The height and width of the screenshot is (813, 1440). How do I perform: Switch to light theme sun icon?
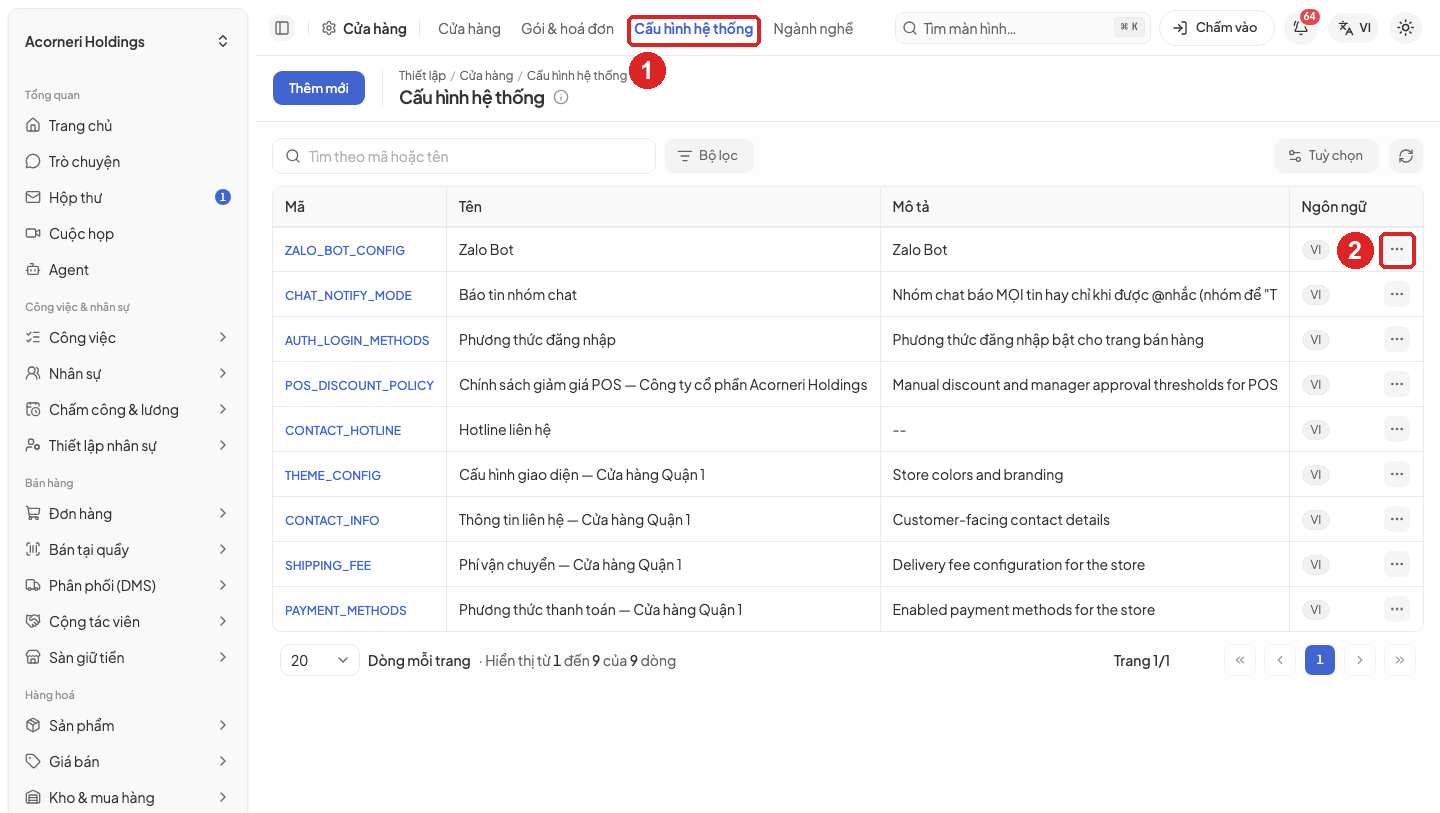click(x=1406, y=28)
